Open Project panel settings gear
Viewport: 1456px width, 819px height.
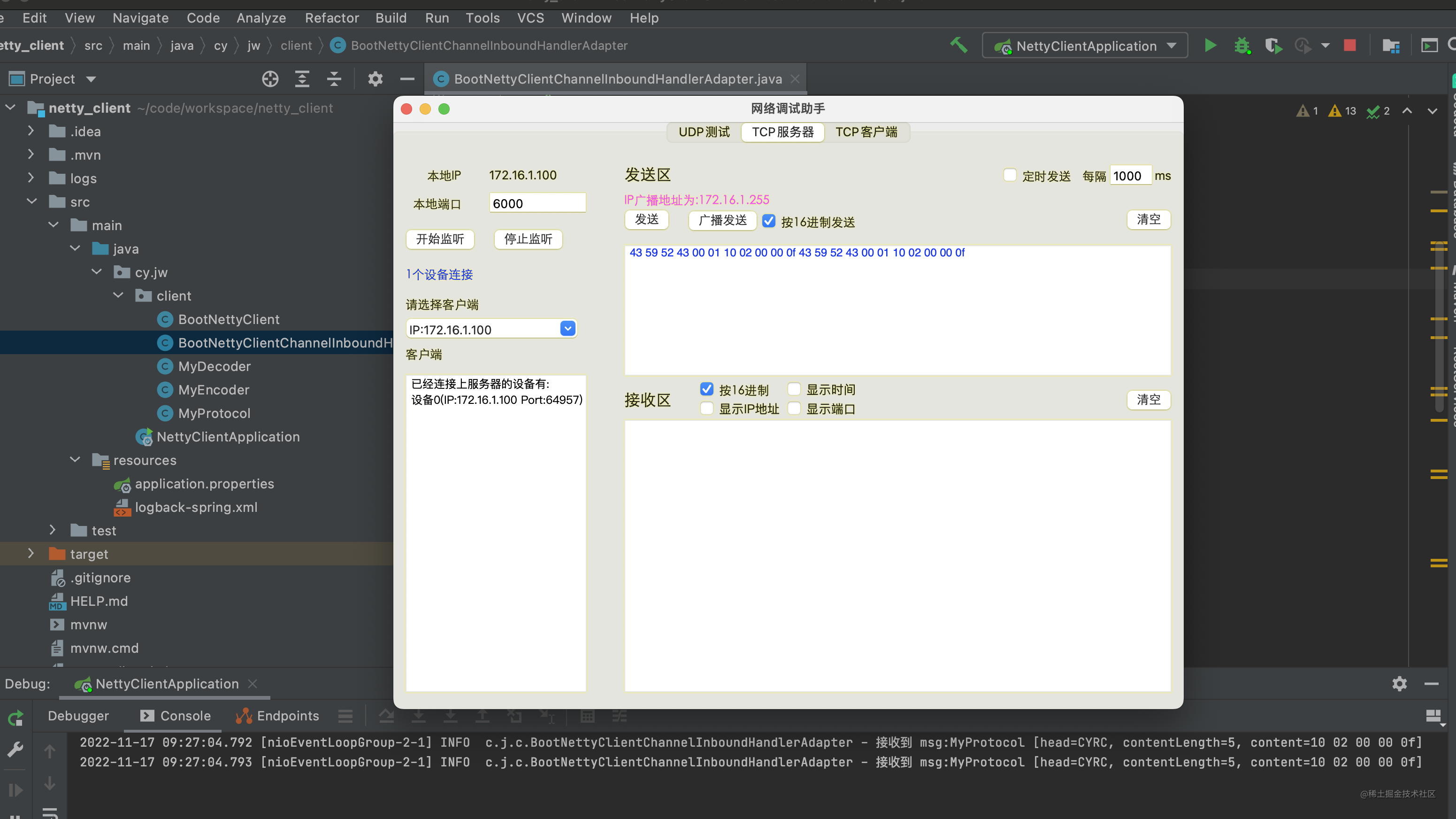click(375, 79)
